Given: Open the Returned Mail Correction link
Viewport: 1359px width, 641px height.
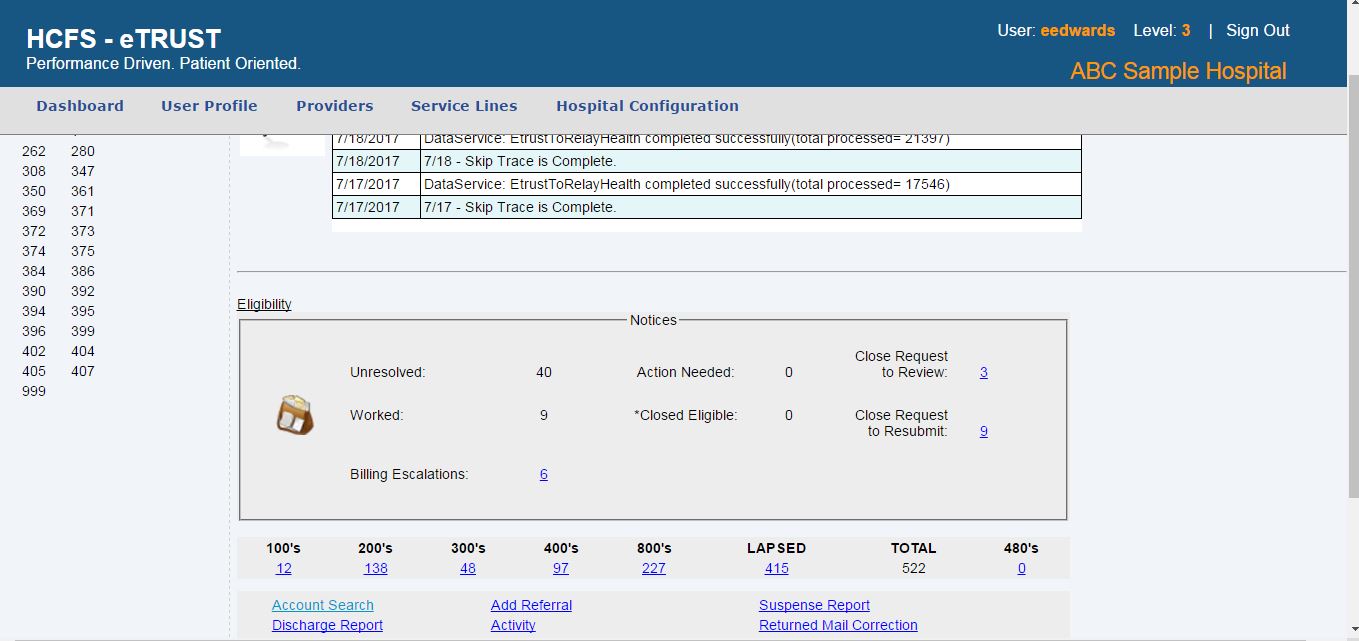Looking at the screenshot, I should 837,625.
